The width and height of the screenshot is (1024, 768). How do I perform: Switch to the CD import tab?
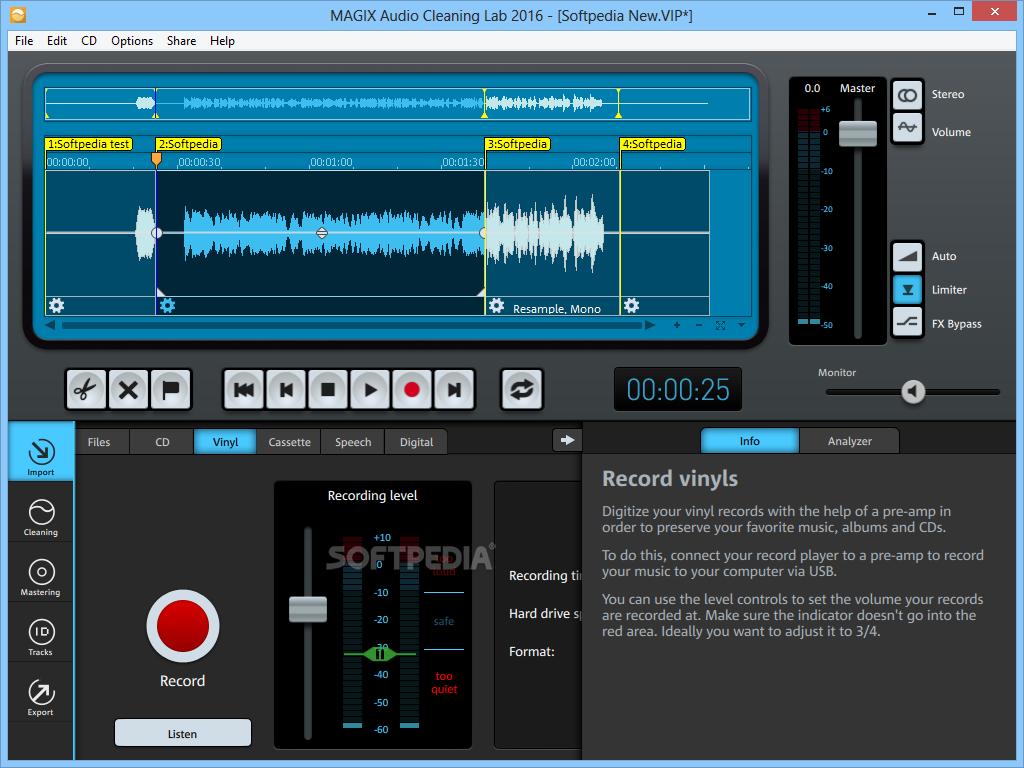point(163,442)
